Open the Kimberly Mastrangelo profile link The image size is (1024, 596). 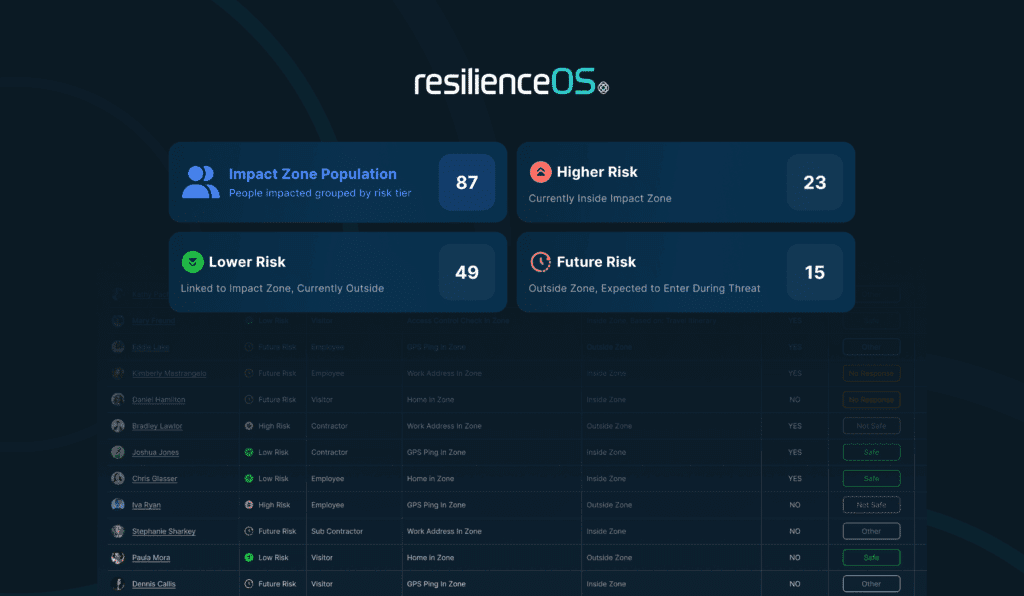click(x=169, y=373)
